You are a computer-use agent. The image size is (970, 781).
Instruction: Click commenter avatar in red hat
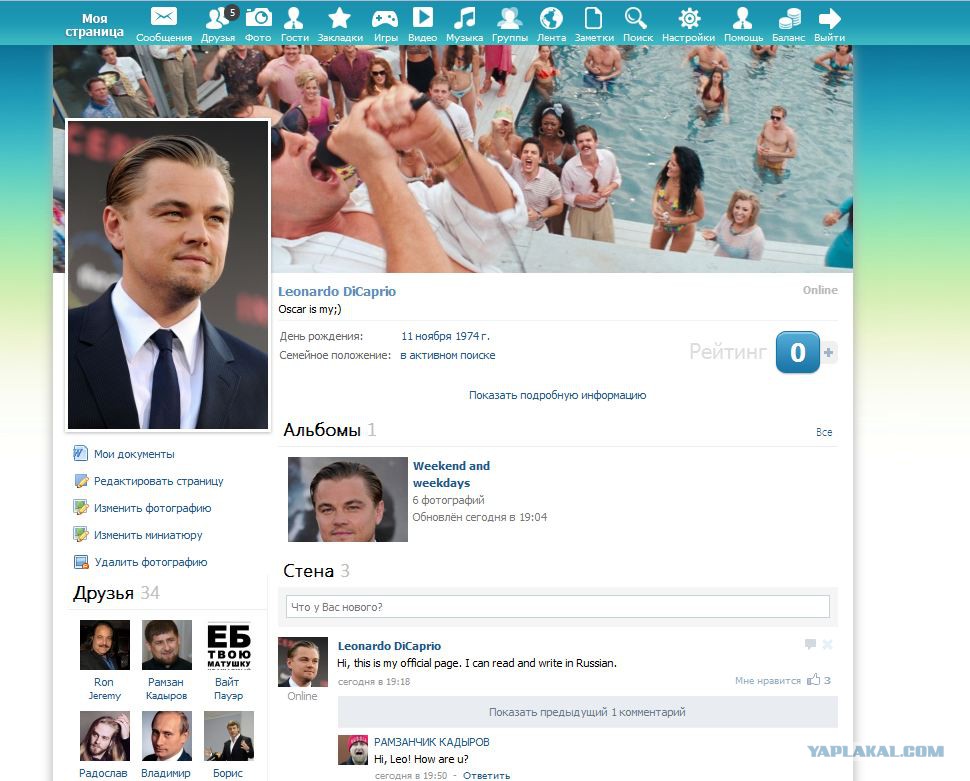coord(353,750)
